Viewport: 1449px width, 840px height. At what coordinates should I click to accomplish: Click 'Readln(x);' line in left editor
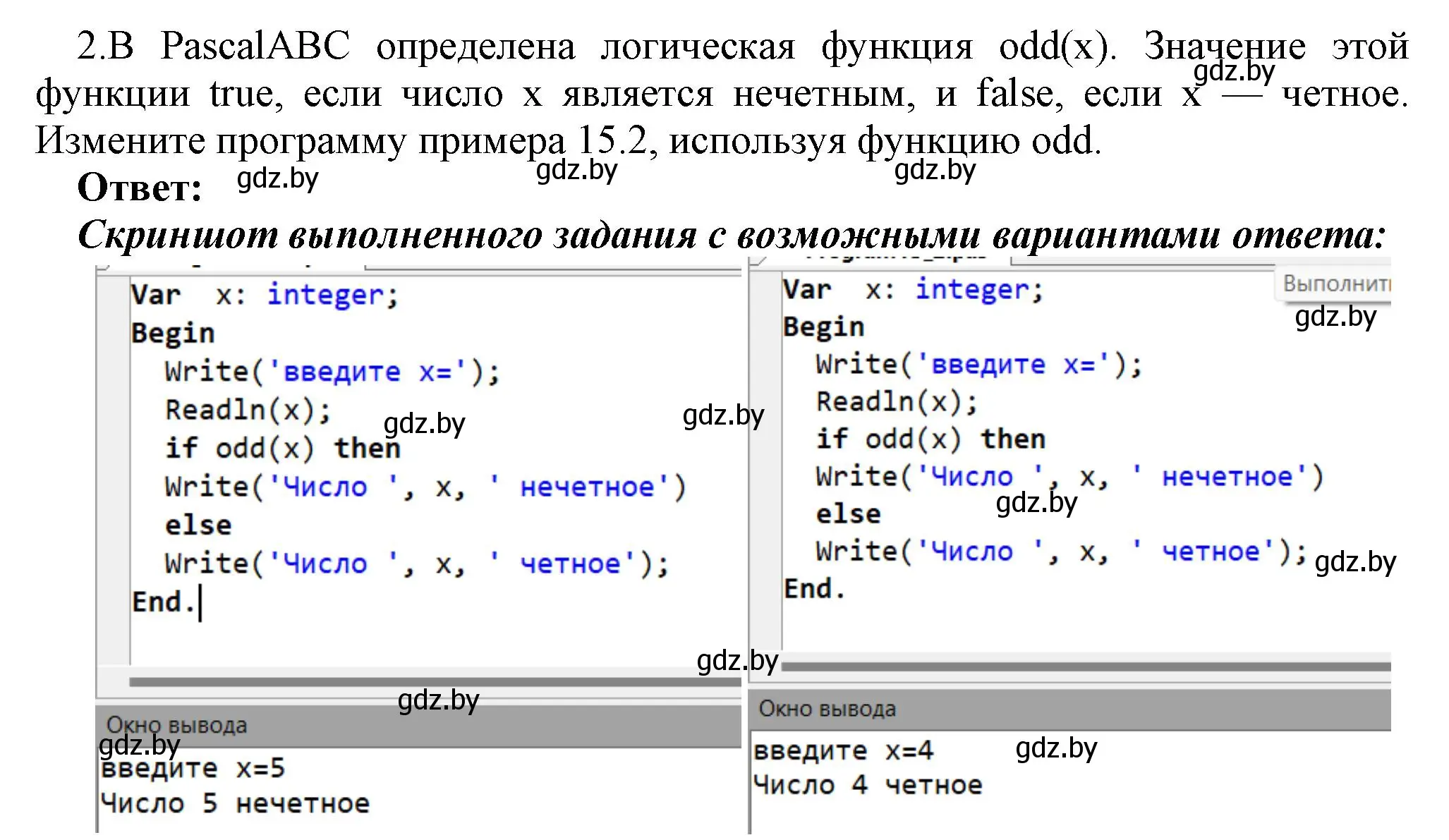[x=248, y=410]
